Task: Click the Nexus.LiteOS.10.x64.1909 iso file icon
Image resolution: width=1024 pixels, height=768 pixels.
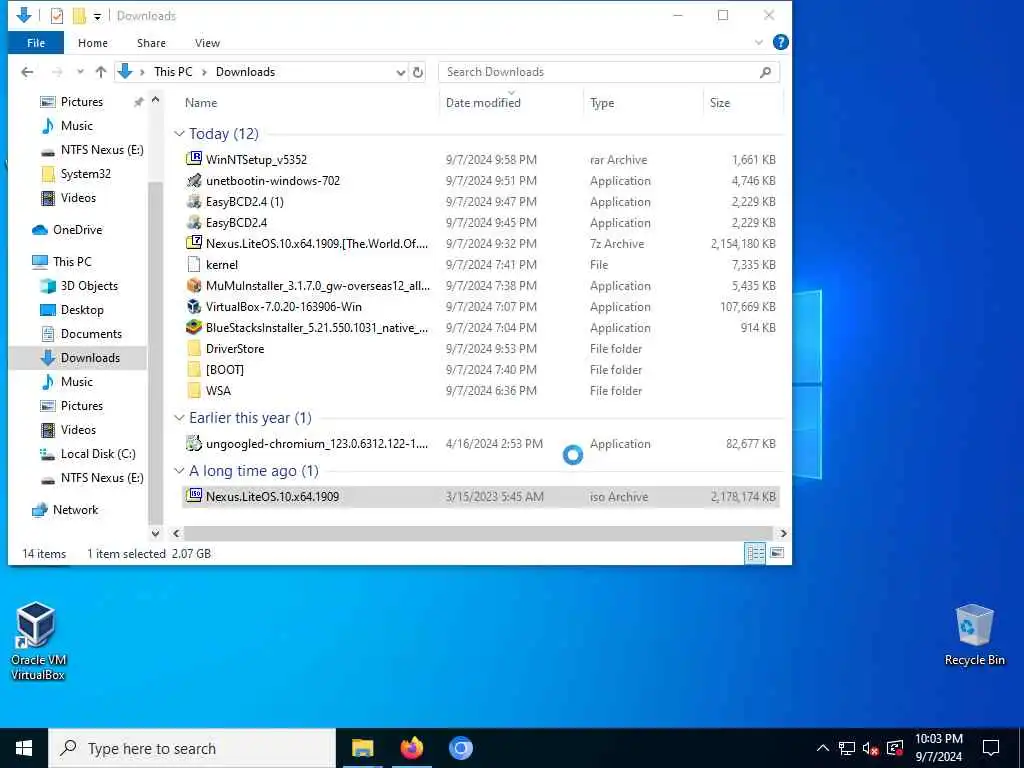Action: pos(194,496)
